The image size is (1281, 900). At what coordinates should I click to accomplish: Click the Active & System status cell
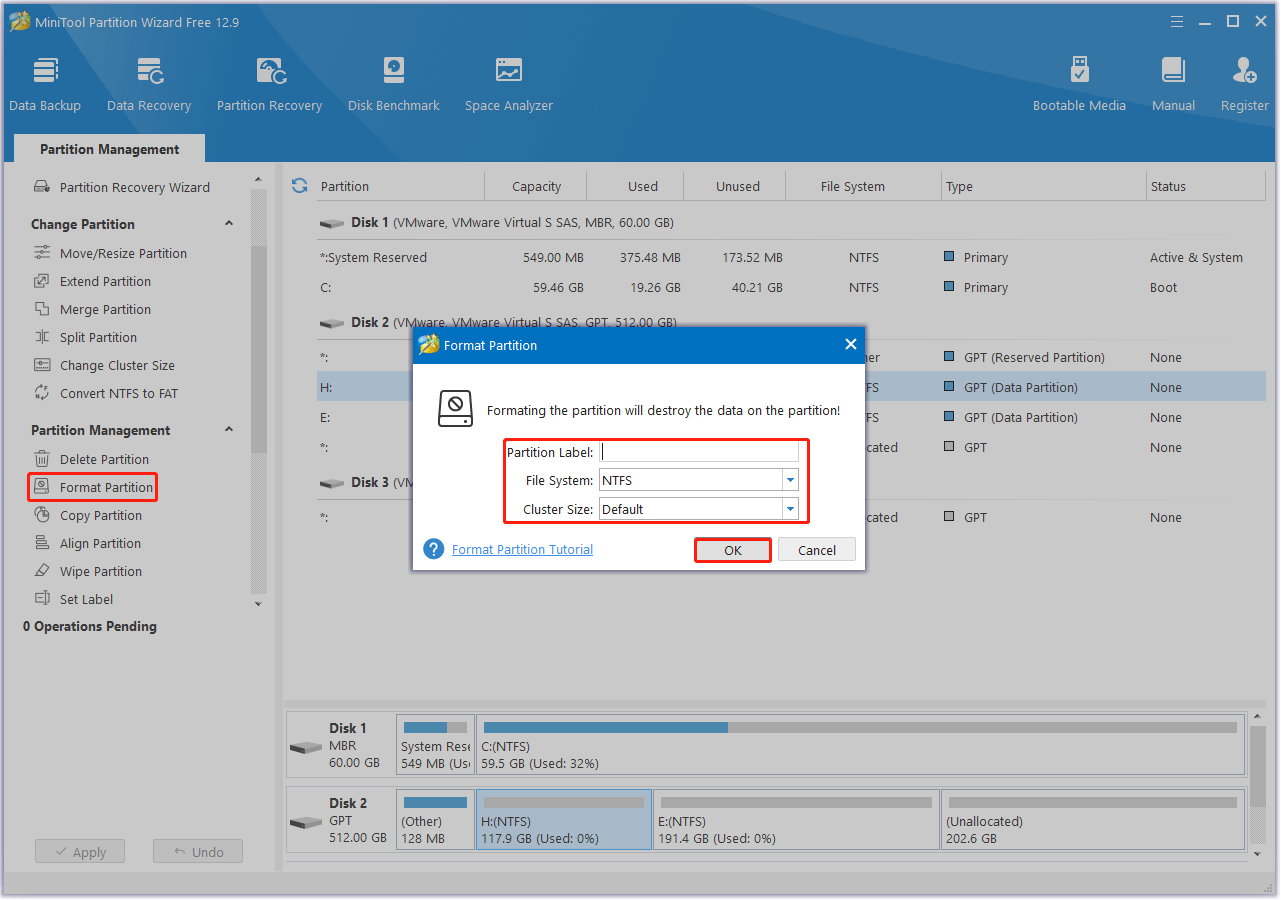(1196, 257)
